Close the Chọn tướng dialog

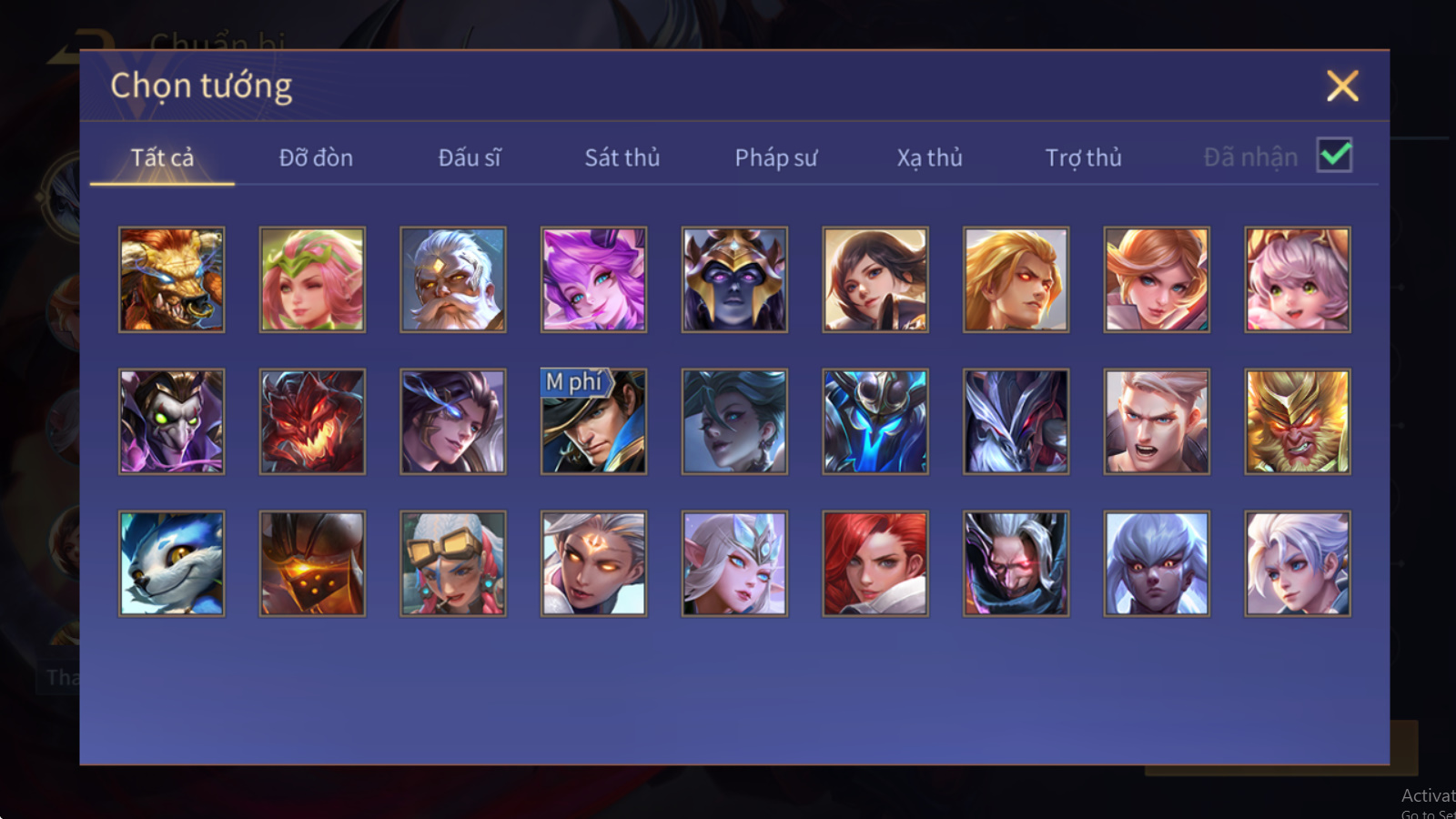coord(1342,86)
